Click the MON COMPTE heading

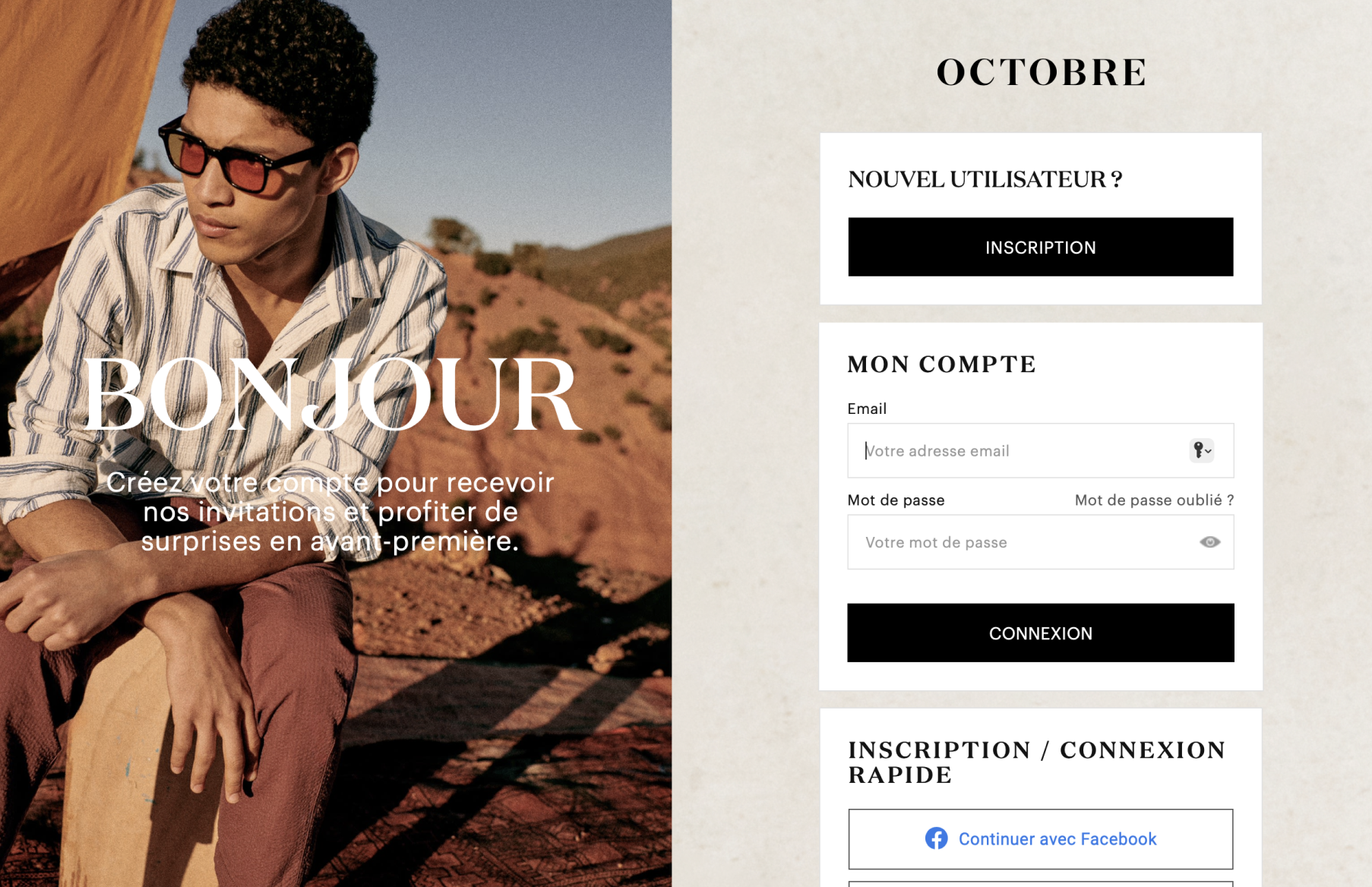tap(942, 365)
